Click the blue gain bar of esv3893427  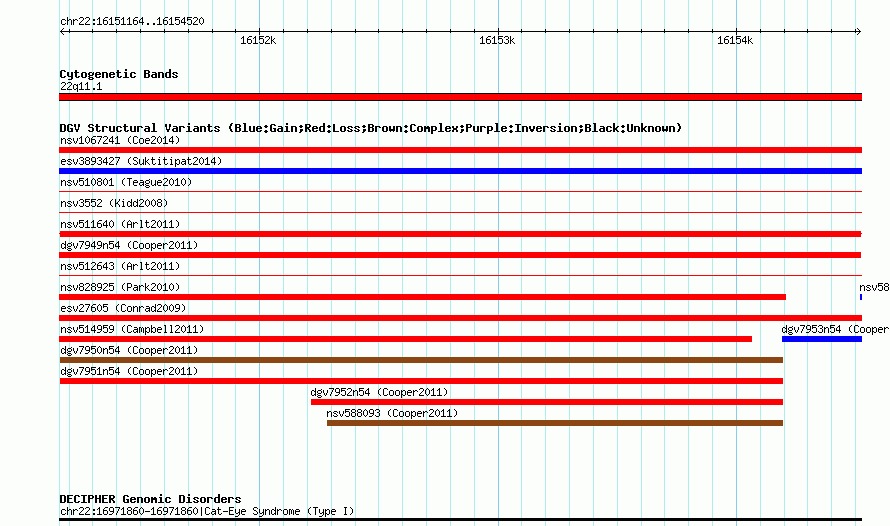click(x=460, y=171)
